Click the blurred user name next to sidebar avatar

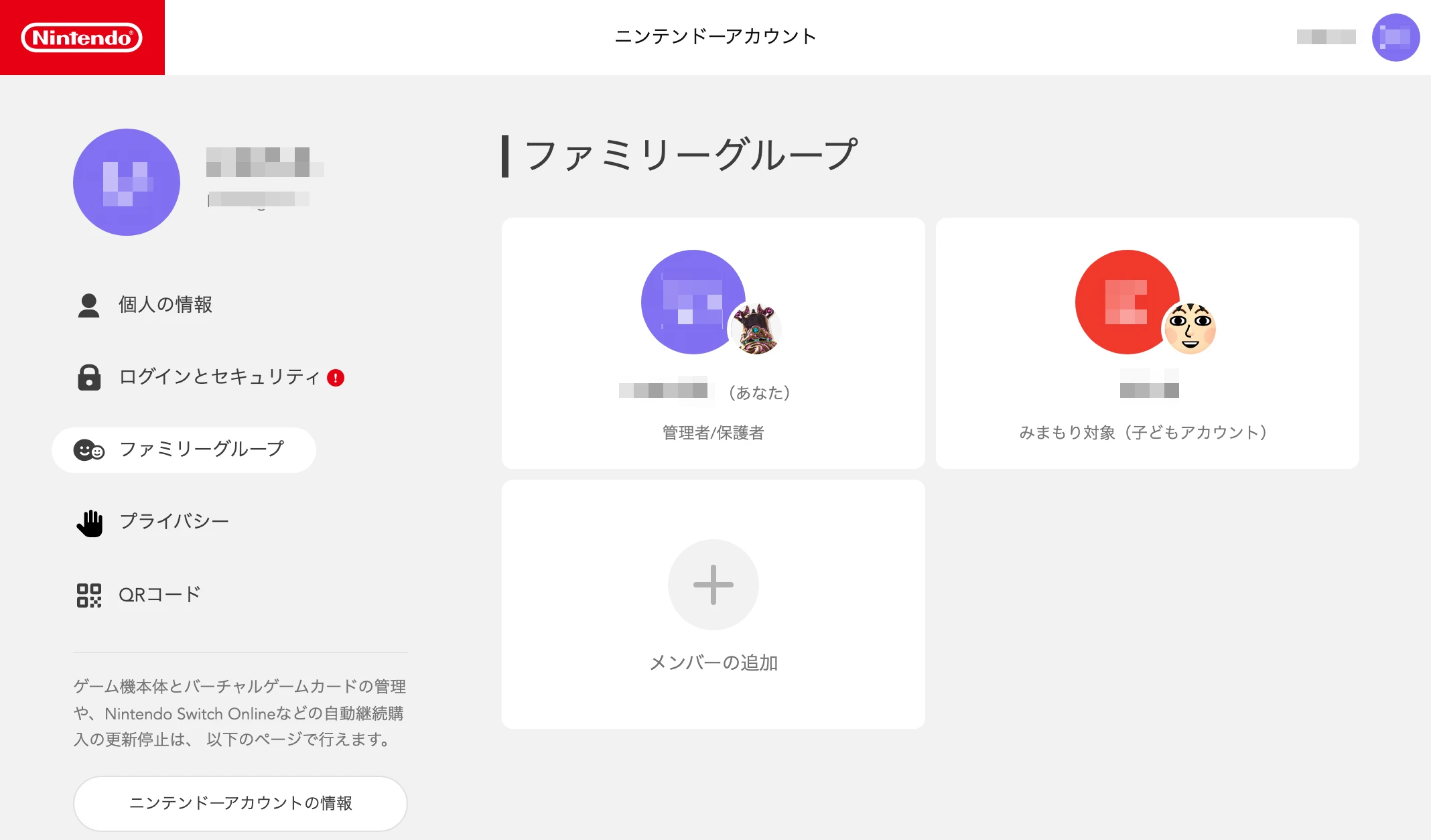(265, 161)
